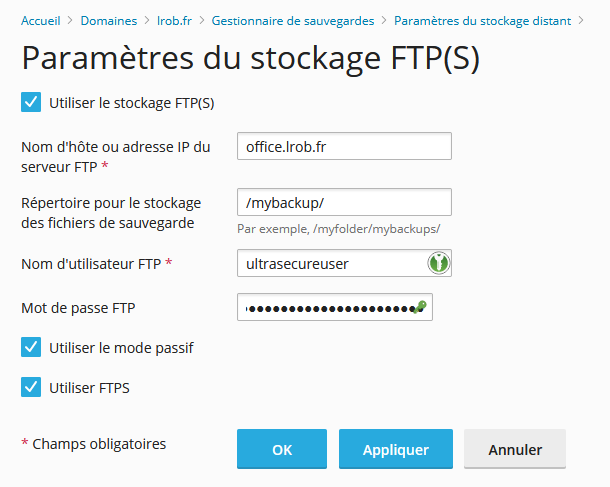Focus the FTP server hostname field
Image resolution: width=610 pixels, height=487 pixels.
344,146
